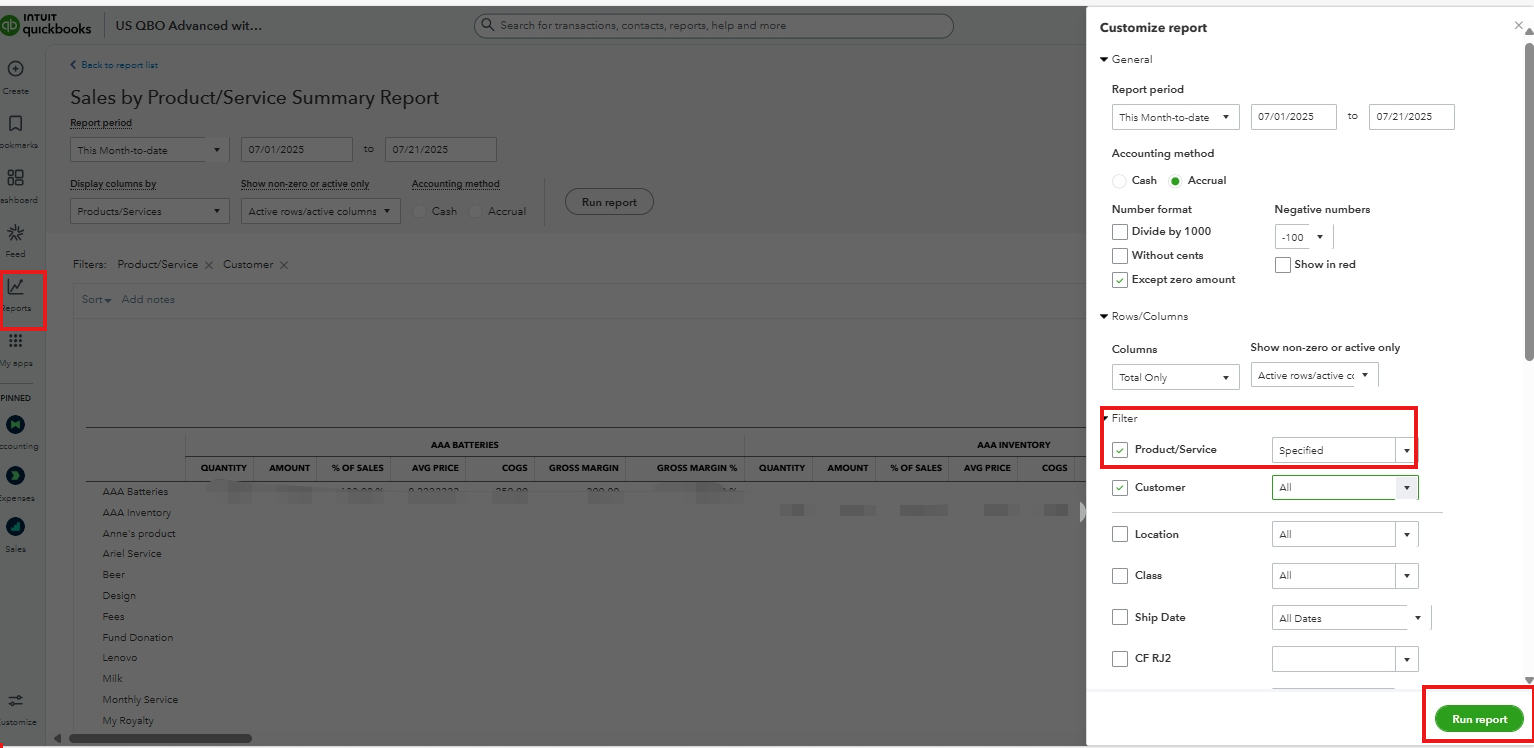Open Bookmarks in the sidebar

click(x=15, y=124)
